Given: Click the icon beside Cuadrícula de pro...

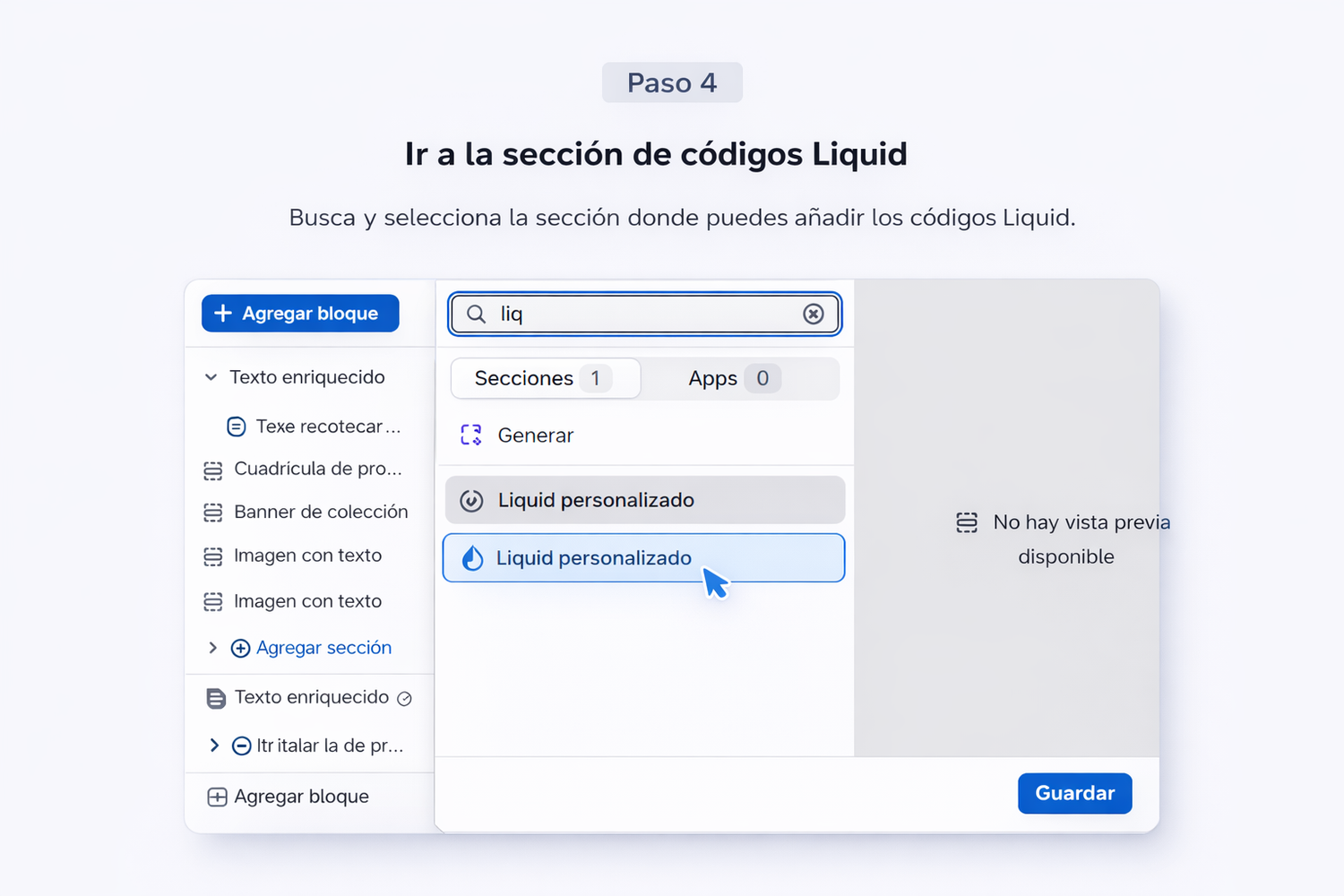Looking at the screenshot, I should tap(213, 470).
